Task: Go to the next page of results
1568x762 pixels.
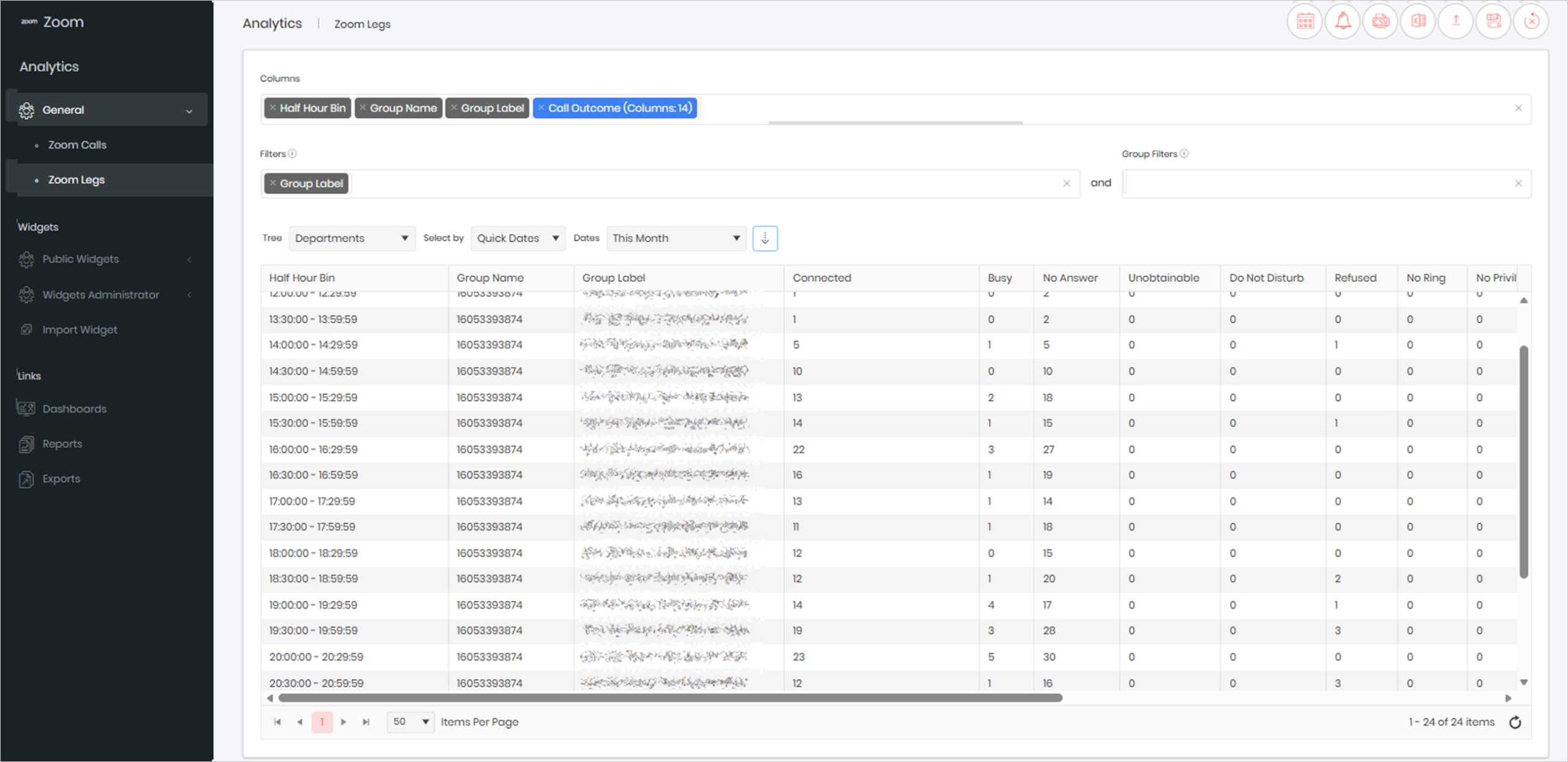Action: point(344,722)
